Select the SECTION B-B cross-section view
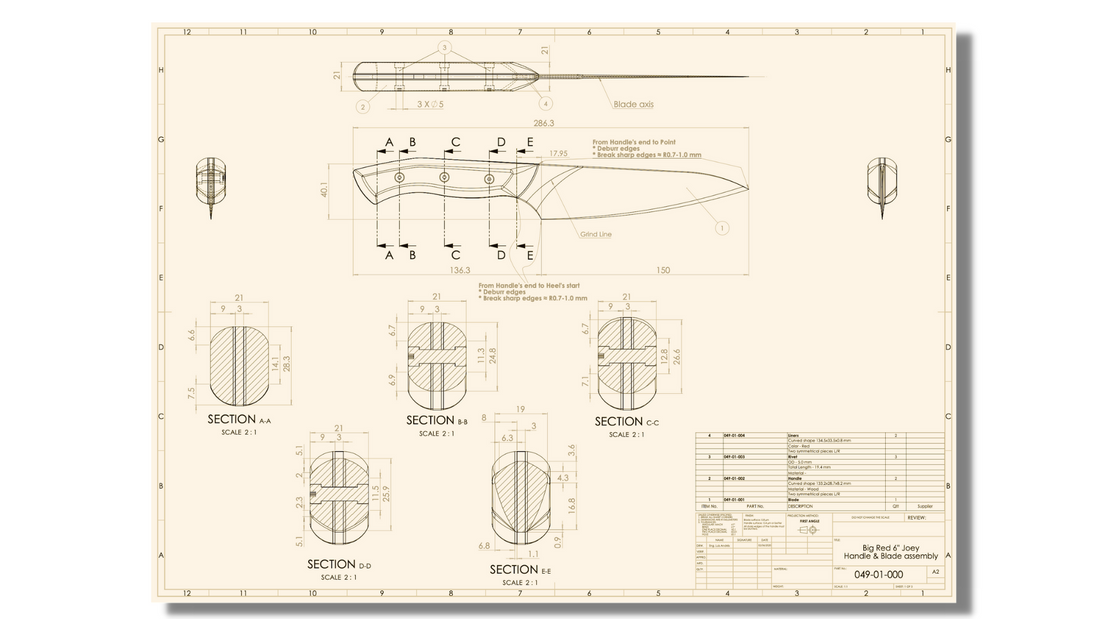Image resolution: width=1100 pixels, height=619 pixels. (x=436, y=359)
